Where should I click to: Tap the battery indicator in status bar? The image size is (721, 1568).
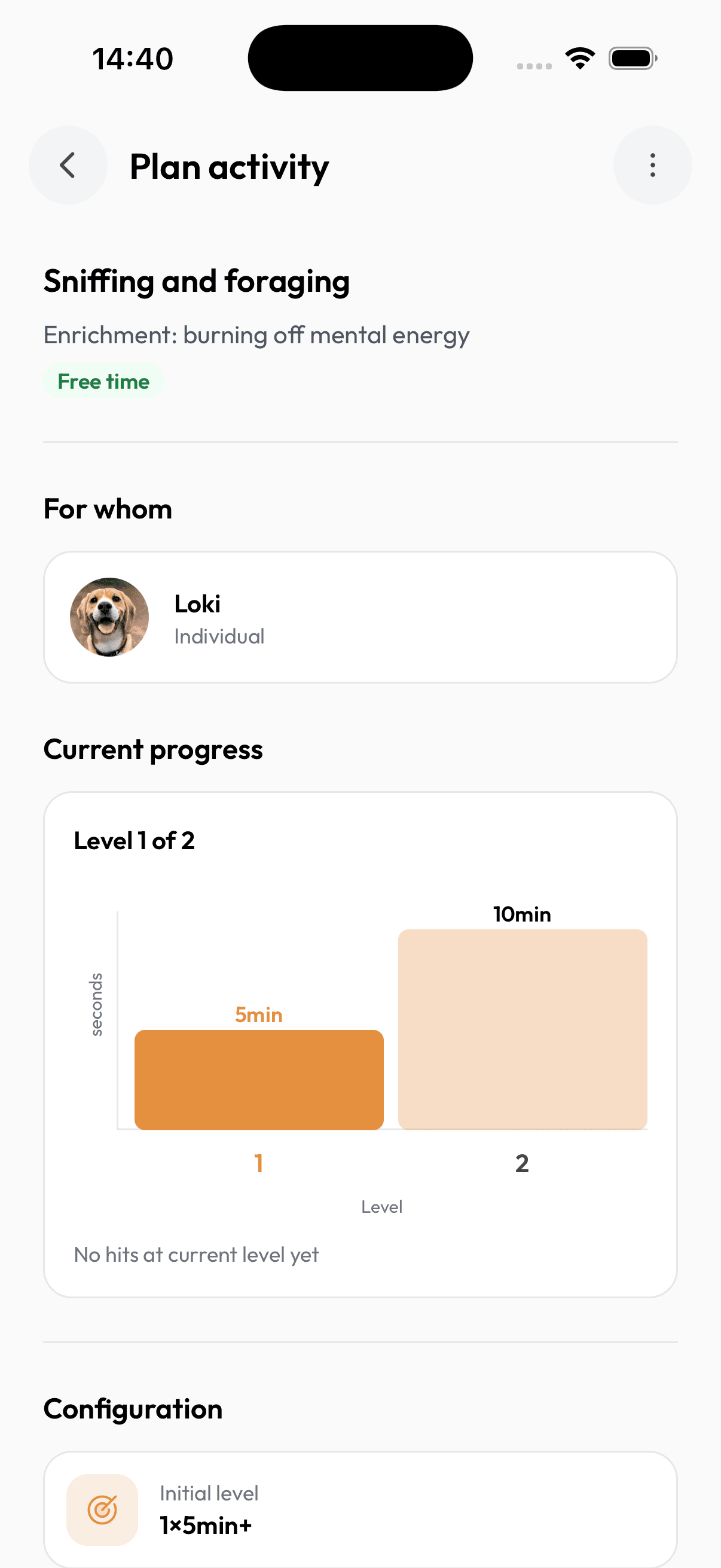(633, 59)
